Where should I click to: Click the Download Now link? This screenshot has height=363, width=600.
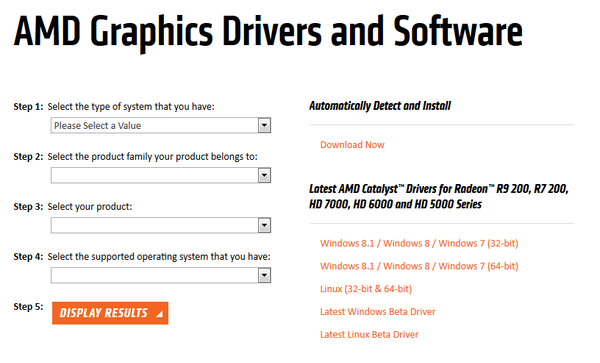tap(352, 145)
